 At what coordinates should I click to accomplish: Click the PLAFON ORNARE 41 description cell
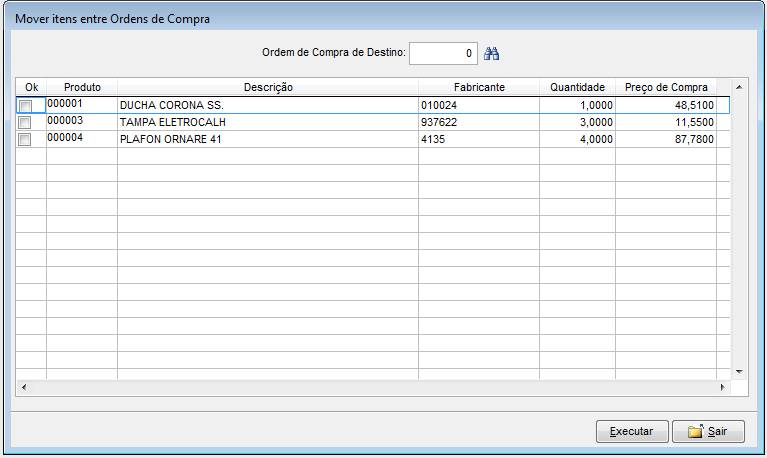268,139
